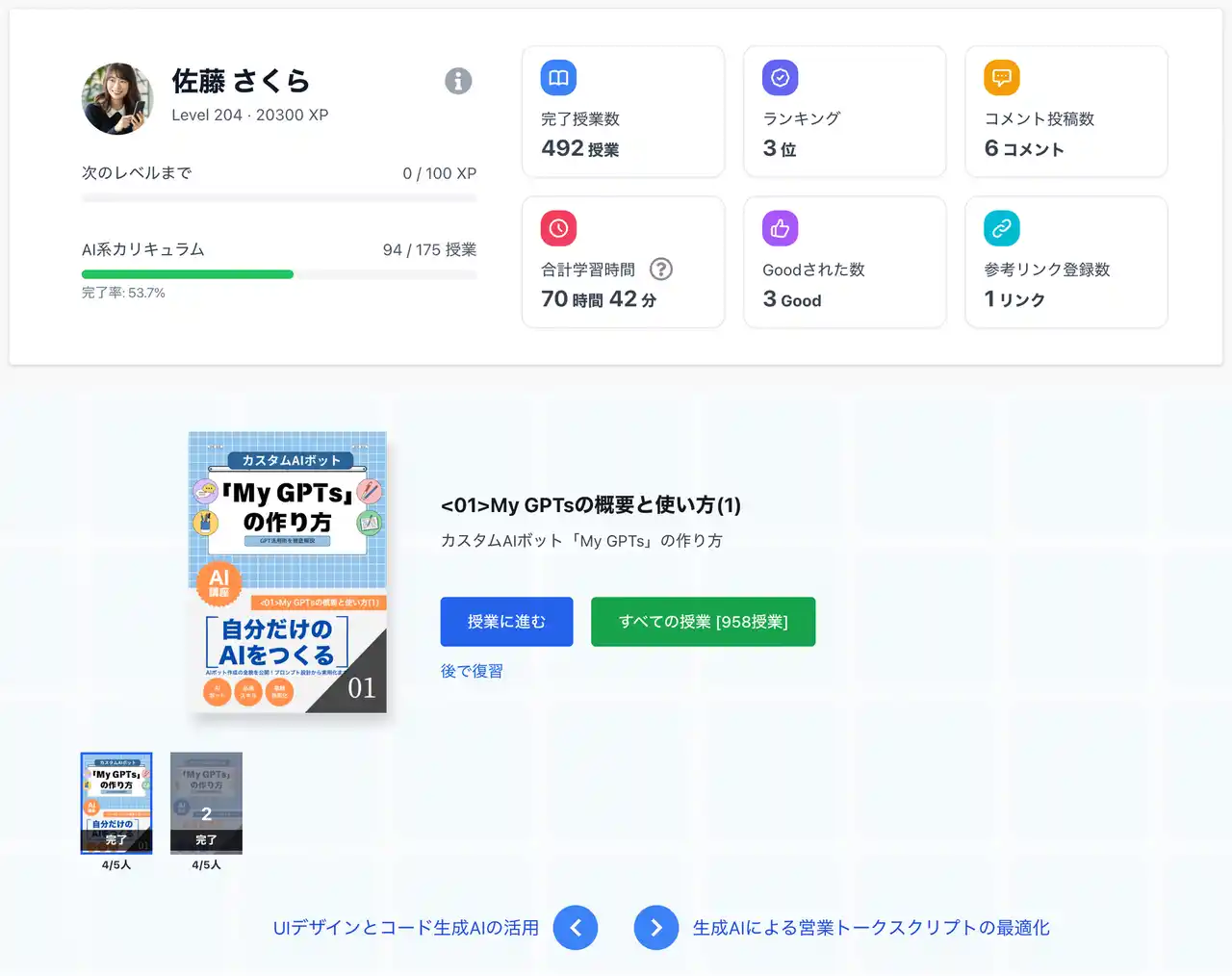
Task: Open 生成AIによる営業トークスクリプトの最適化
Action: [x=872, y=927]
